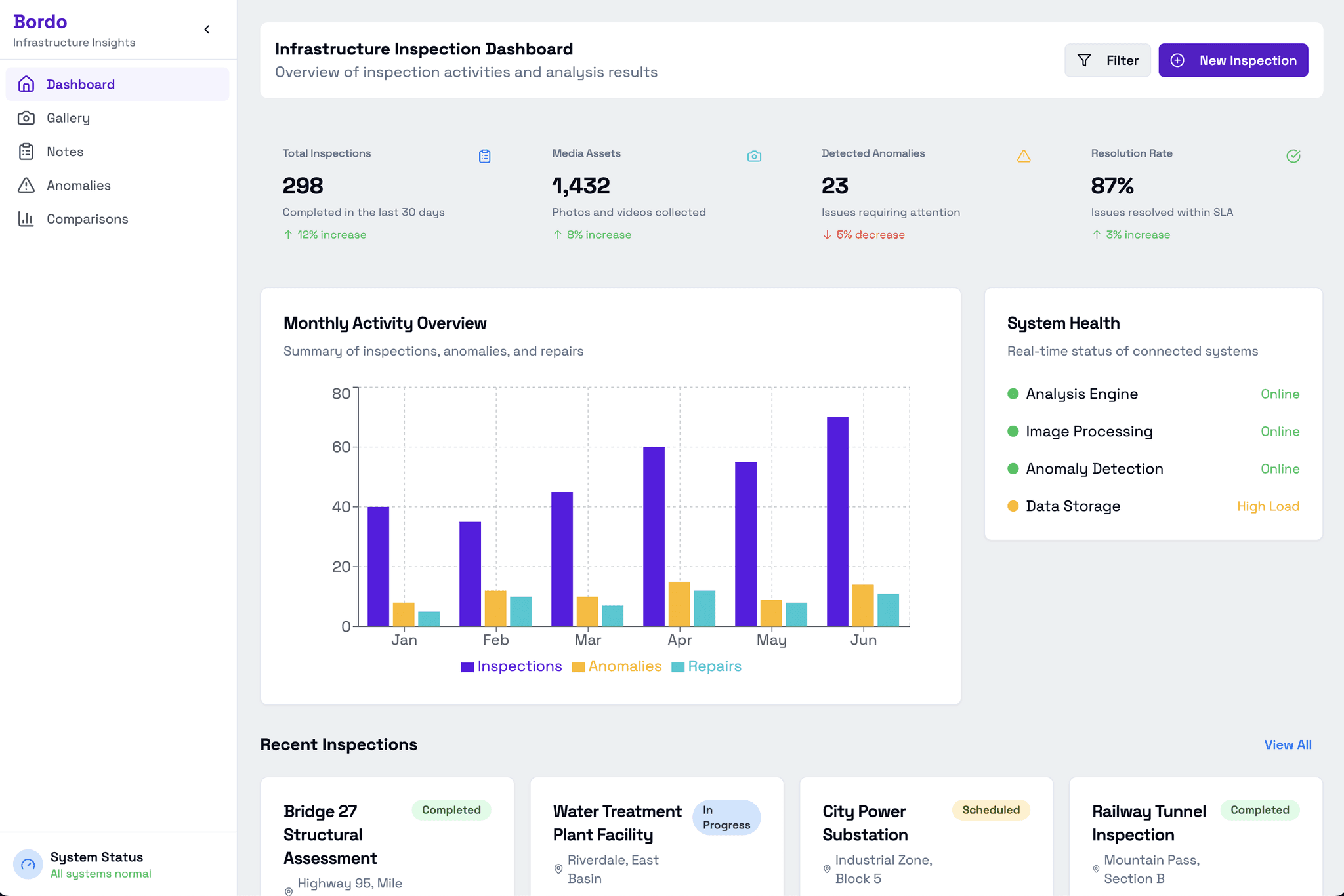
Task: Open the Gallery menu item
Action: (68, 118)
